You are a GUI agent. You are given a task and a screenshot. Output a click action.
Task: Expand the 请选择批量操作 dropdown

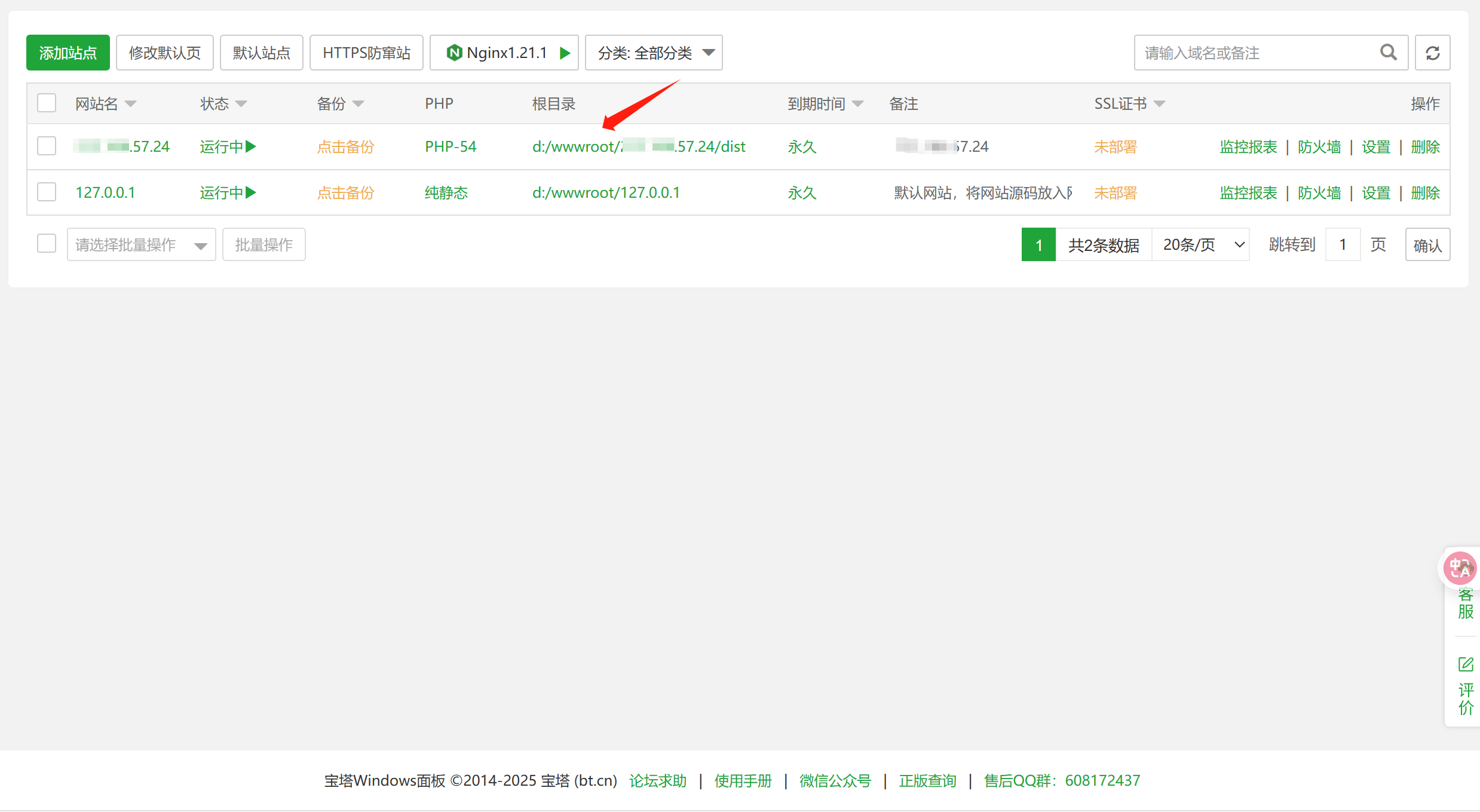pos(141,244)
